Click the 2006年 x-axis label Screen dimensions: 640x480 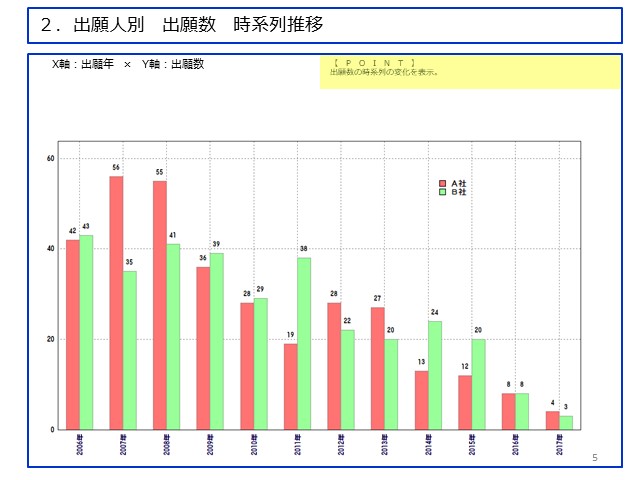79,445
